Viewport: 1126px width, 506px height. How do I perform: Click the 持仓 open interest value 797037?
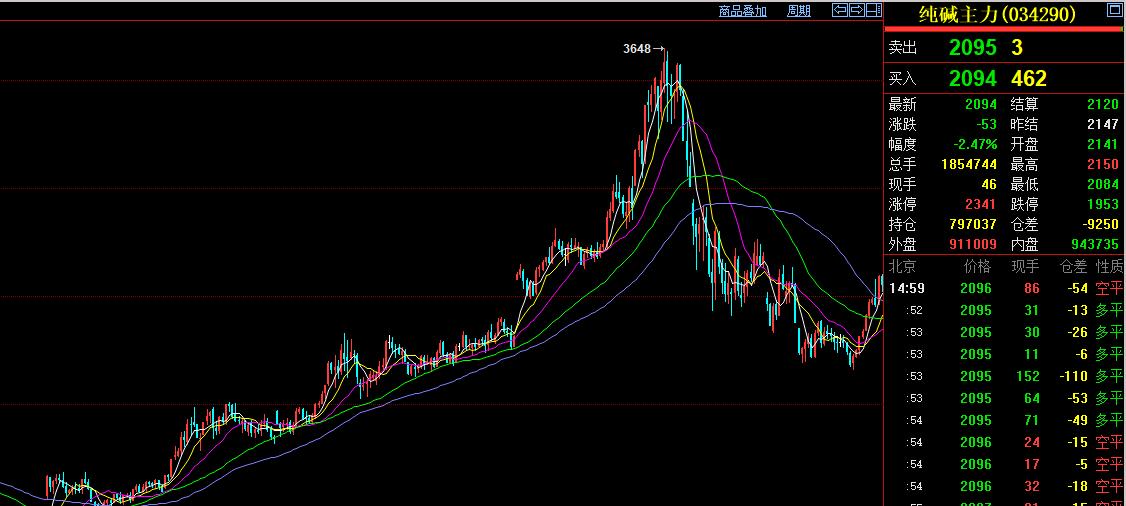click(972, 224)
